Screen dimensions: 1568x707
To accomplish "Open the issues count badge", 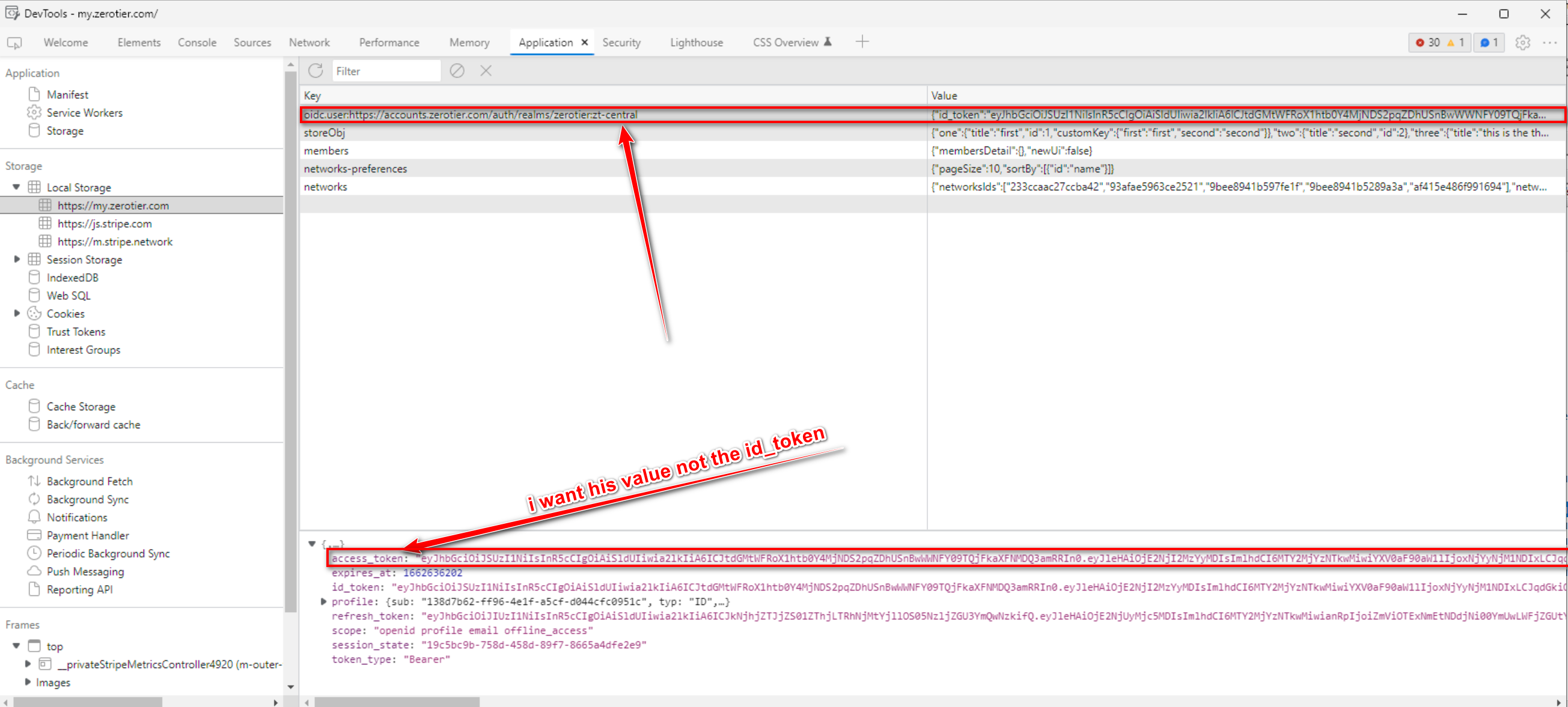I will (1488, 43).
